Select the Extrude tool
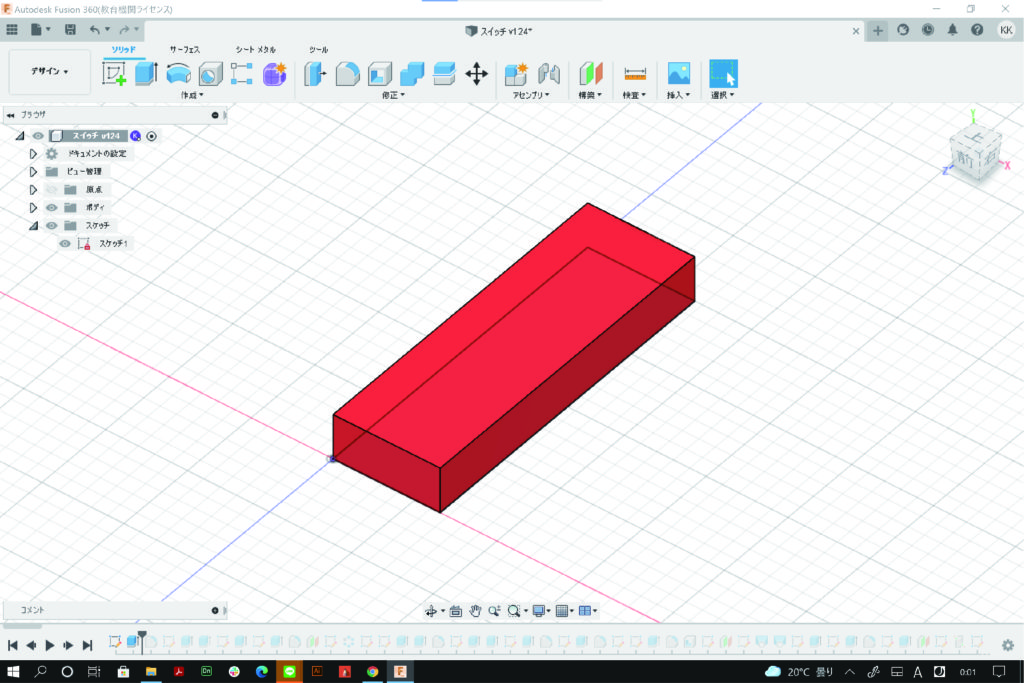1024x683 pixels. pos(146,73)
